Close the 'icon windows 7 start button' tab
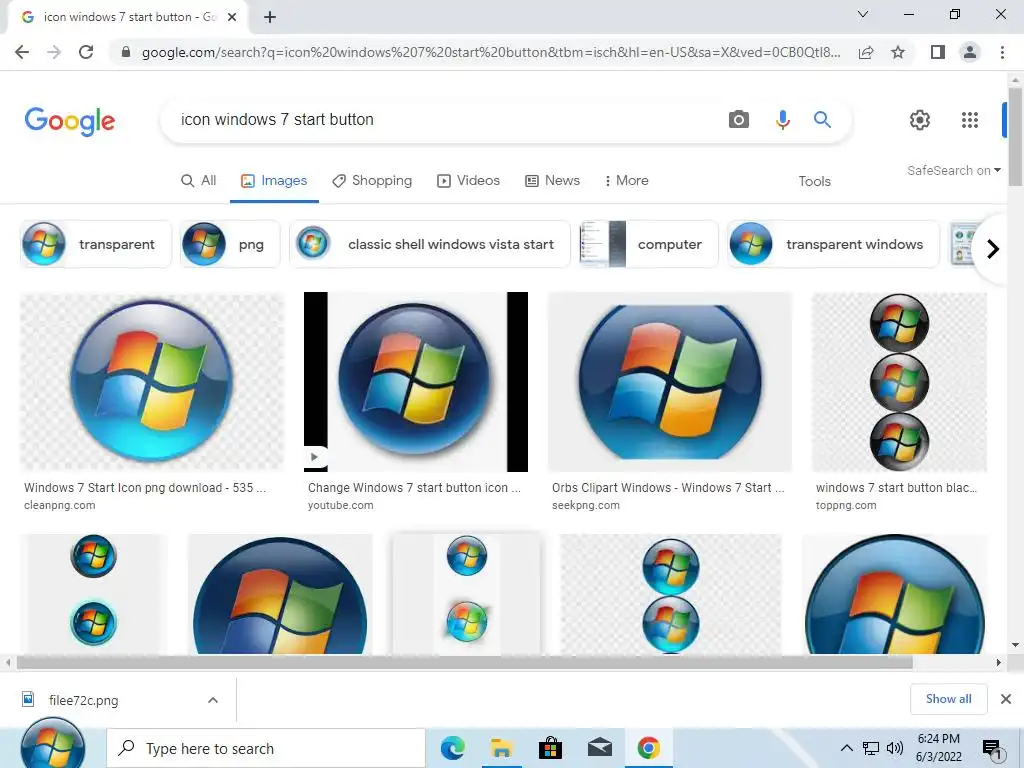The width and height of the screenshot is (1024, 768). click(x=232, y=17)
